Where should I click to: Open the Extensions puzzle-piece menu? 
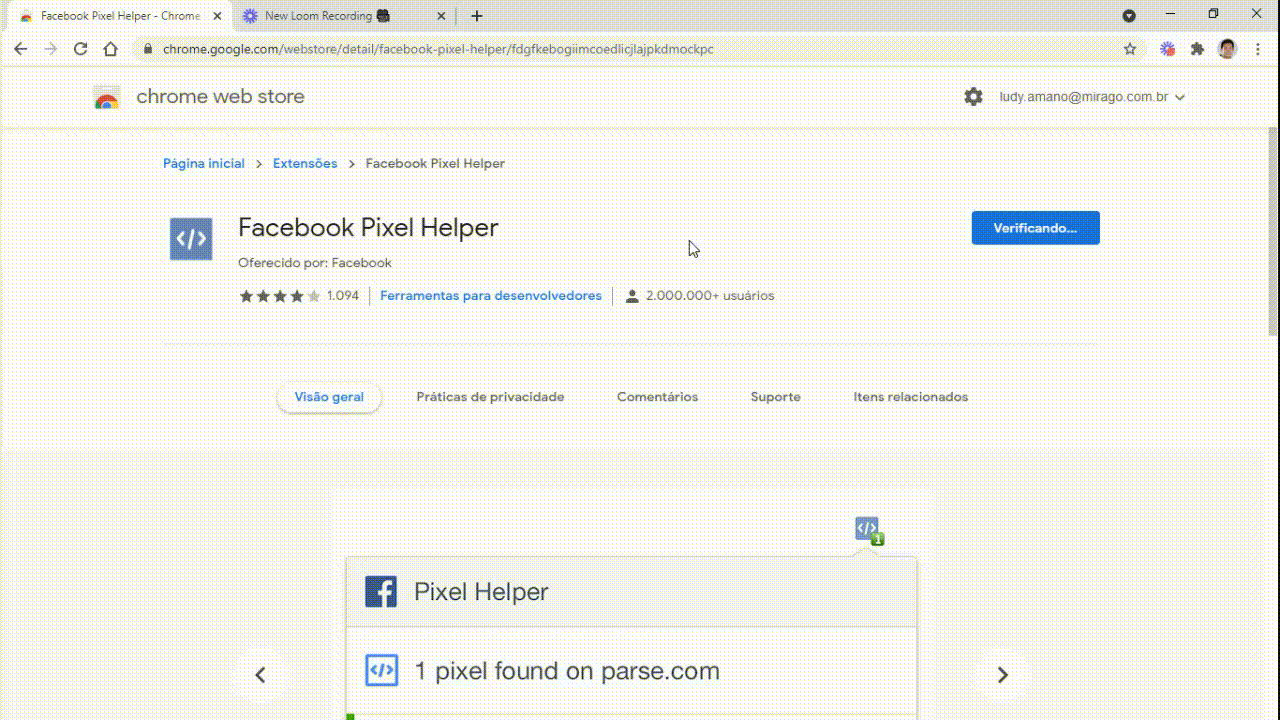coord(1197,49)
